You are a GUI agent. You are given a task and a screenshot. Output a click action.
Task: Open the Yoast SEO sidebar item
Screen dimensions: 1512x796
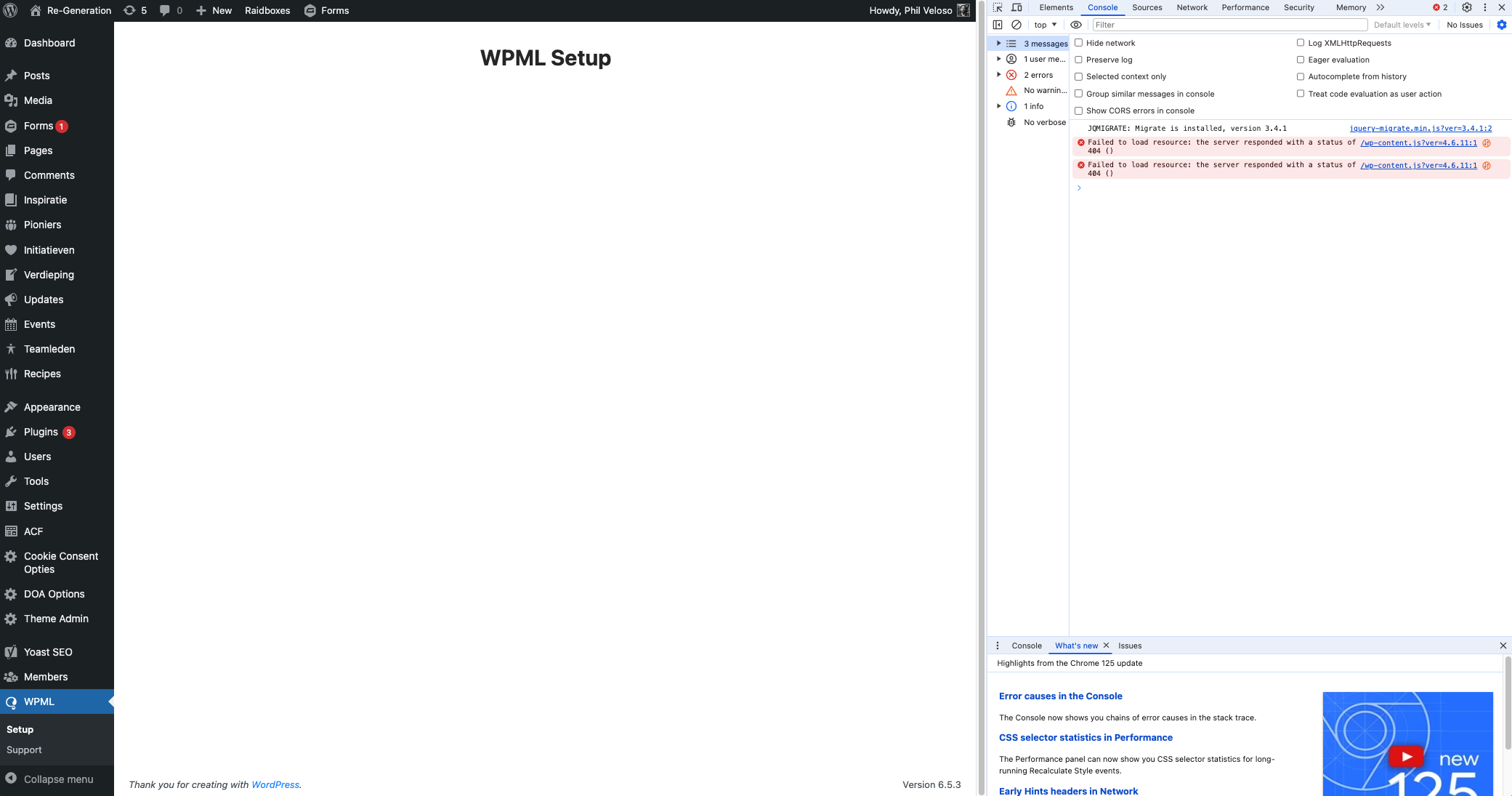[x=57, y=652]
